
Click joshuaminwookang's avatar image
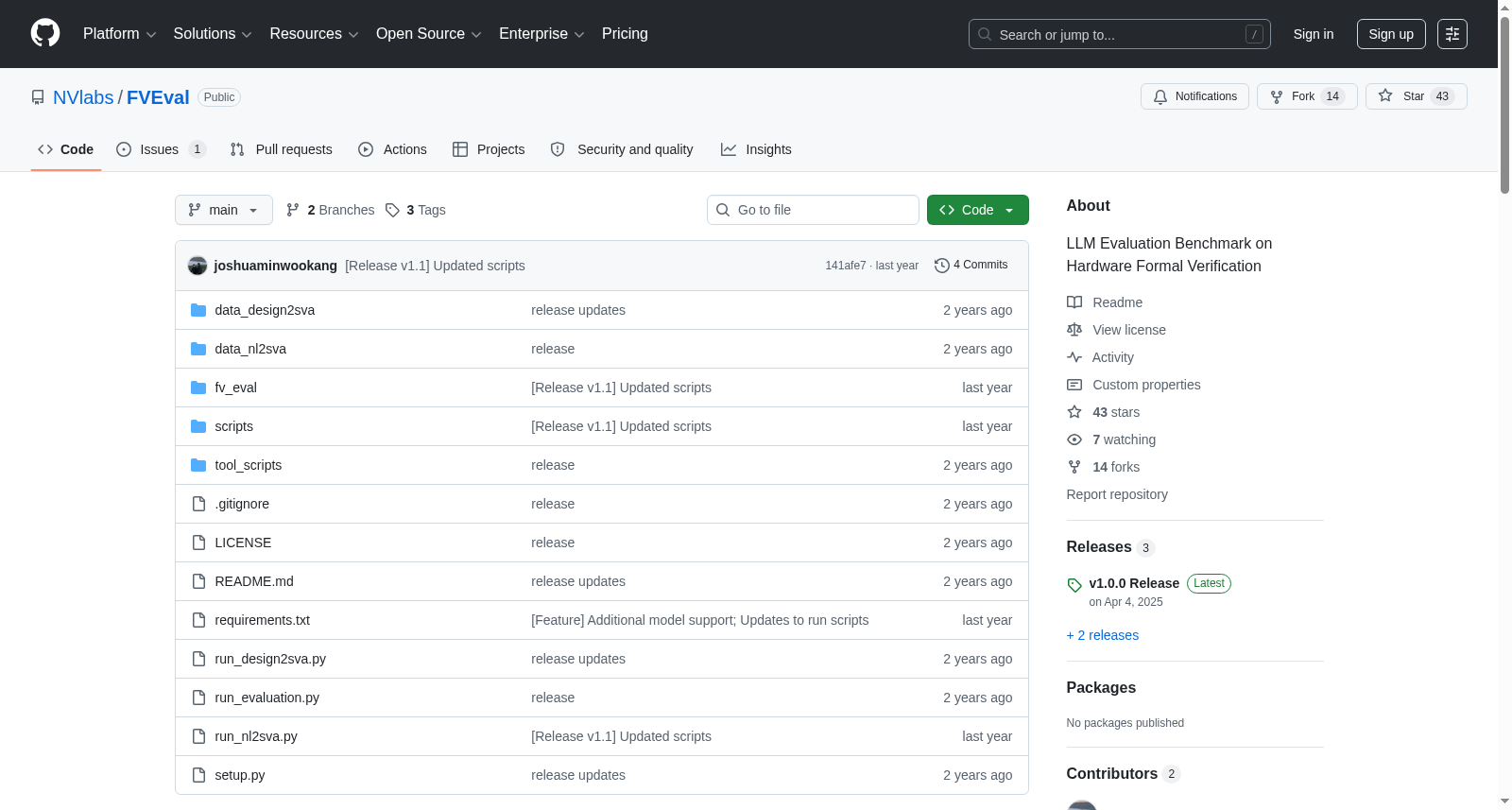[x=198, y=266]
